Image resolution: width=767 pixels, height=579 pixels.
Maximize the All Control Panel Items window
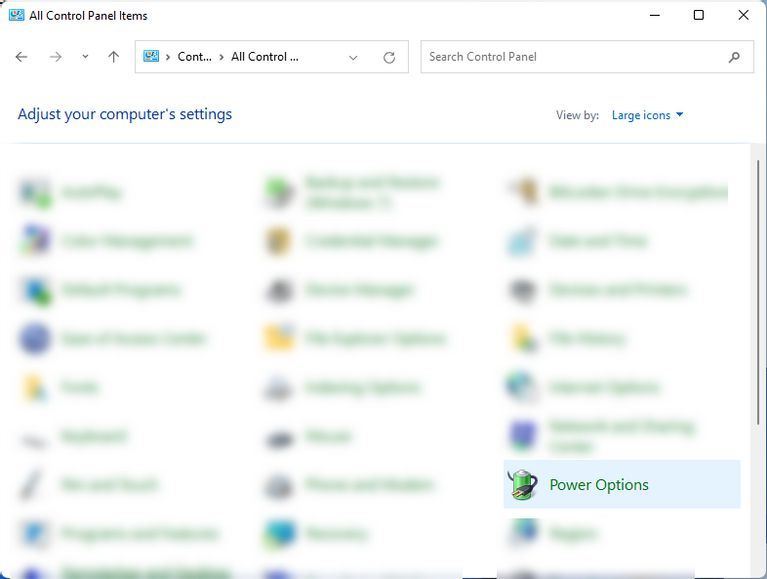699,15
